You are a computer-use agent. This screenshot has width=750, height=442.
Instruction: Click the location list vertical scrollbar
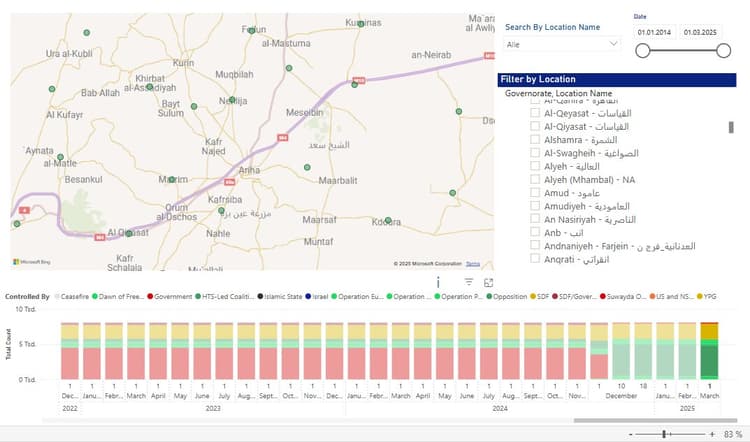pos(731,128)
